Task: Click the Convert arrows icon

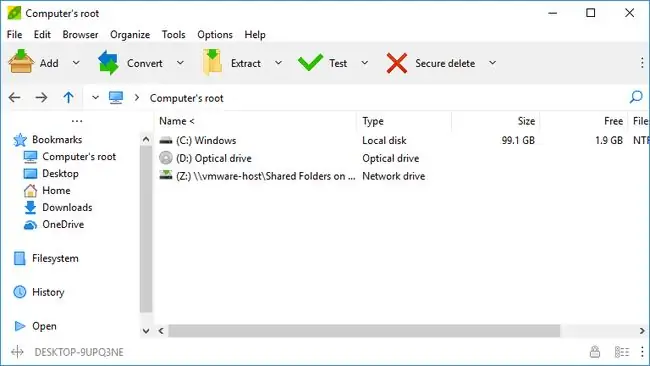Action: click(x=108, y=63)
